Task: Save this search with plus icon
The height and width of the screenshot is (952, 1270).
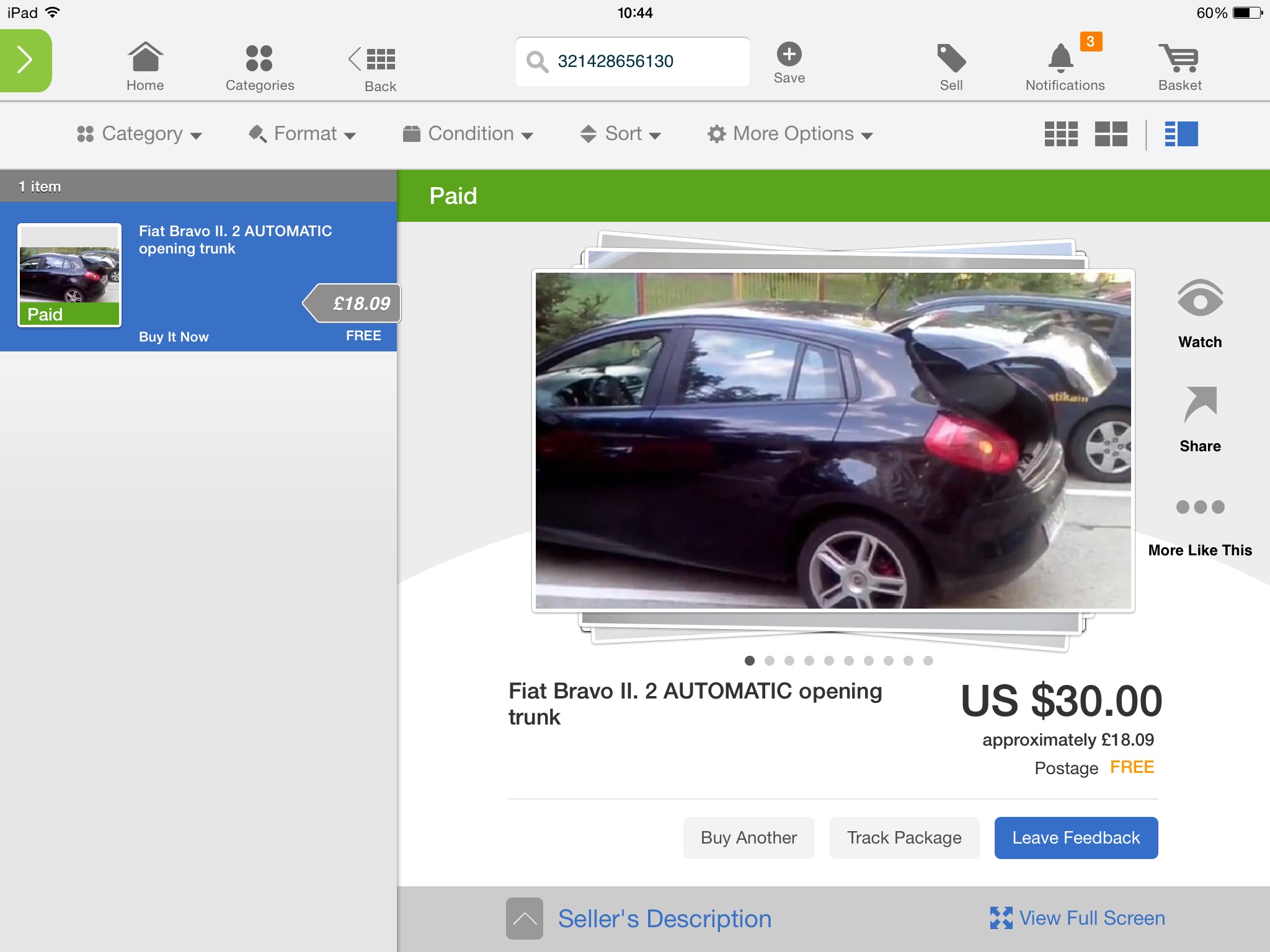Action: pos(789,63)
